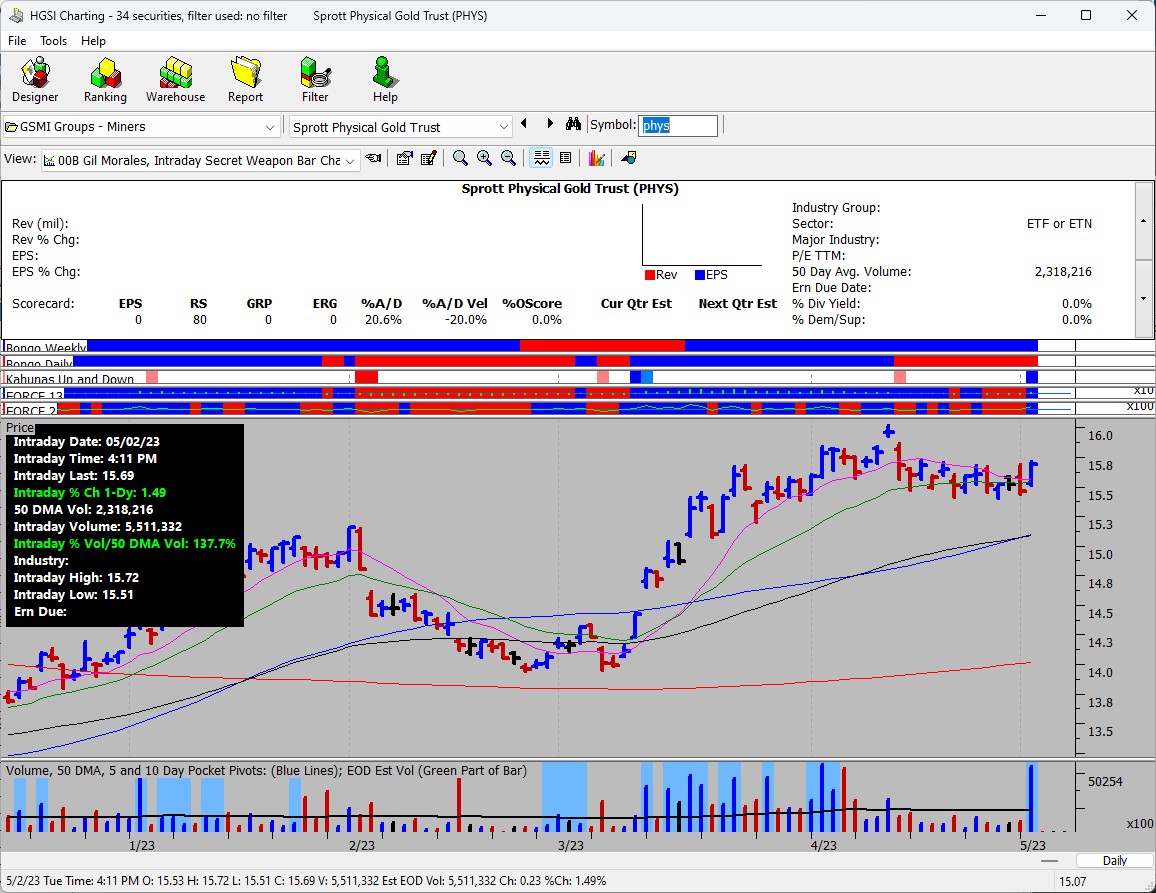Viewport: 1156px width, 893px height.
Task: Click the blue EPS legend swatch
Action: [x=700, y=275]
